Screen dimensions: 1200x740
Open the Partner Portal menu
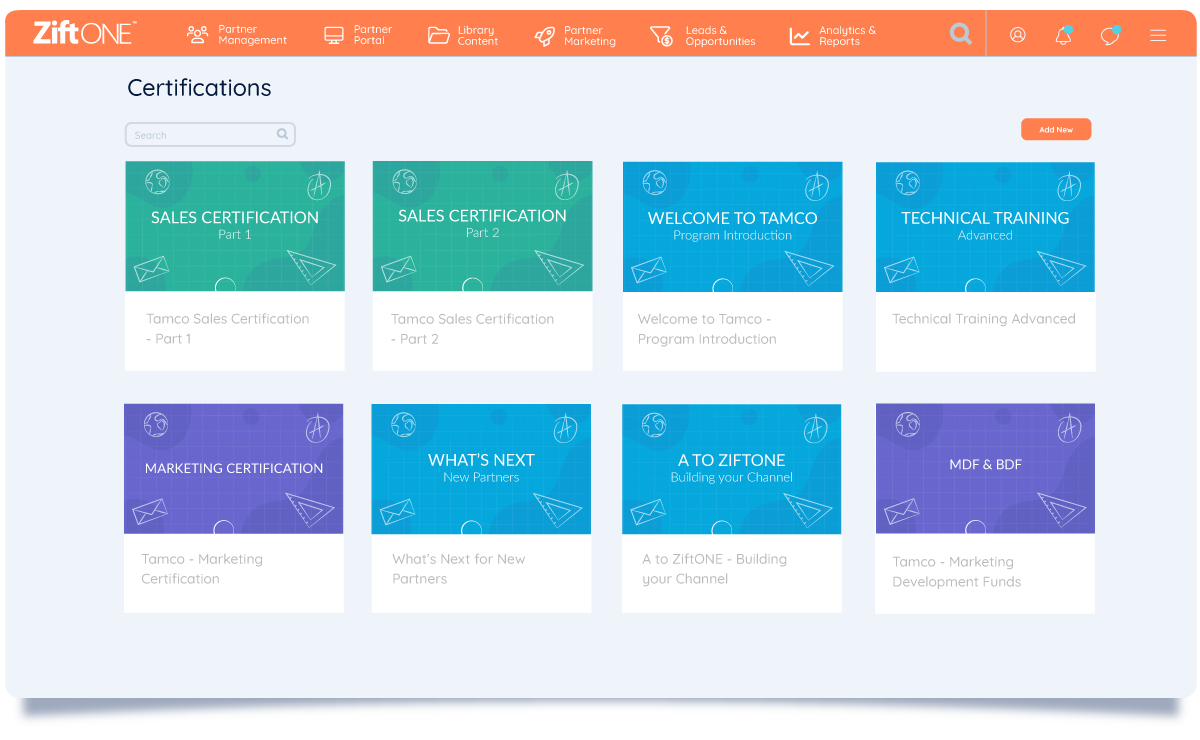click(x=358, y=36)
